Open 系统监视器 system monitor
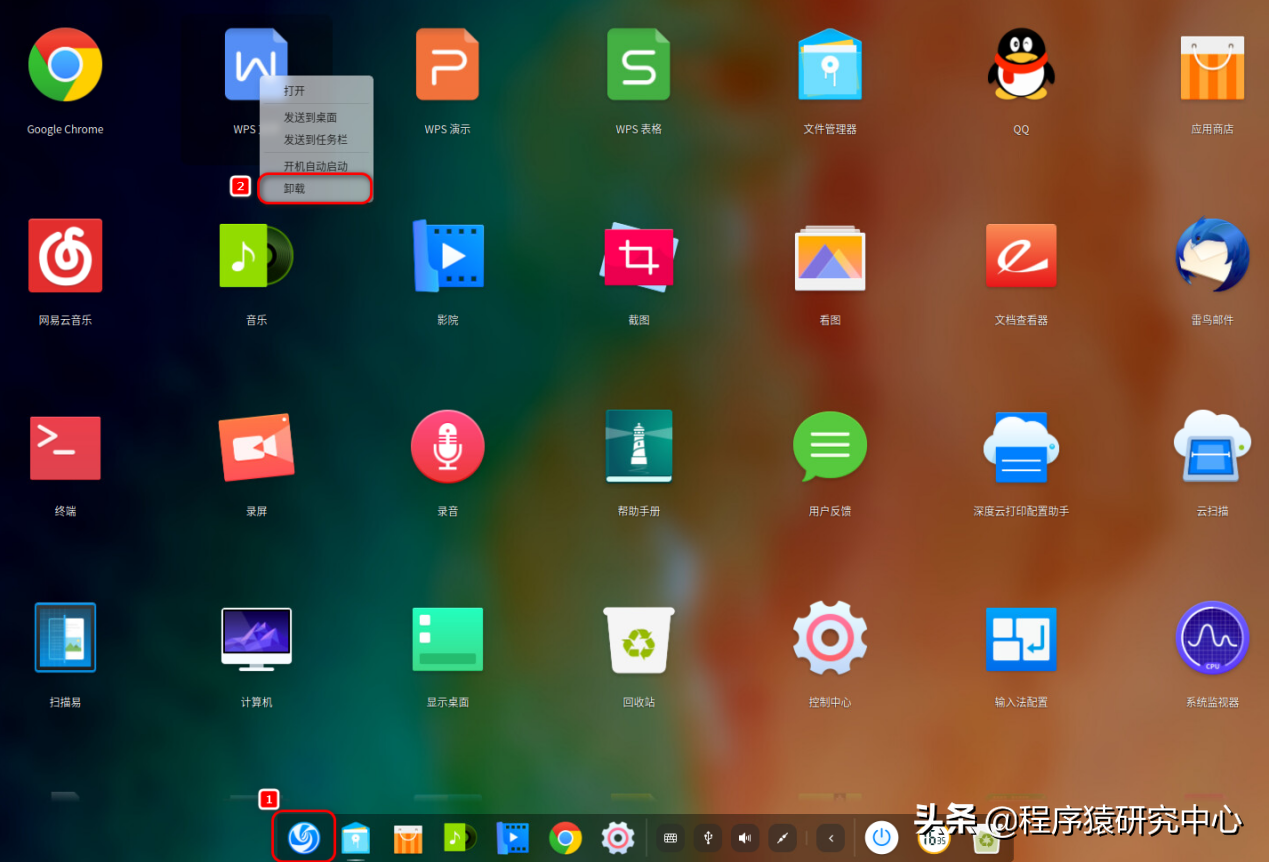Image resolution: width=1269 pixels, height=862 pixels. 1212,637
